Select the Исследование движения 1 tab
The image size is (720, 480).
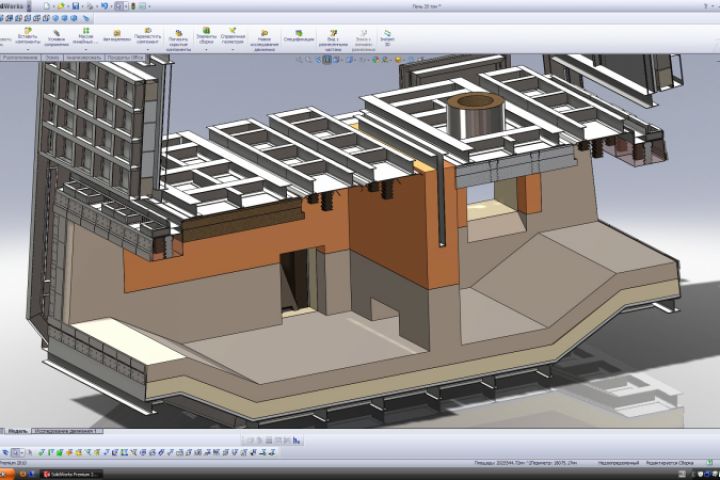tap(67, 431)
